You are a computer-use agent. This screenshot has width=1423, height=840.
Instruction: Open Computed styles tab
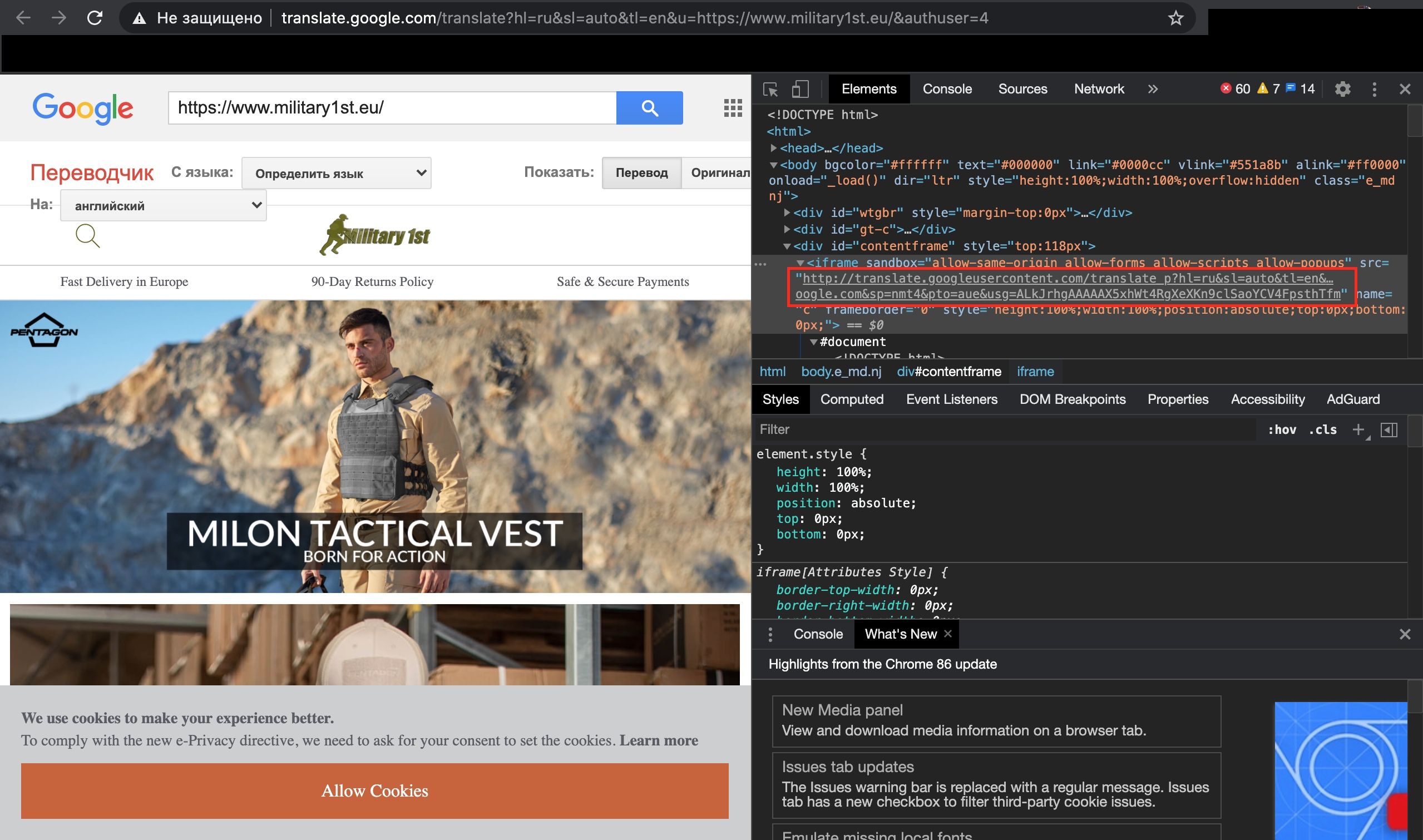tap(852, 399)
